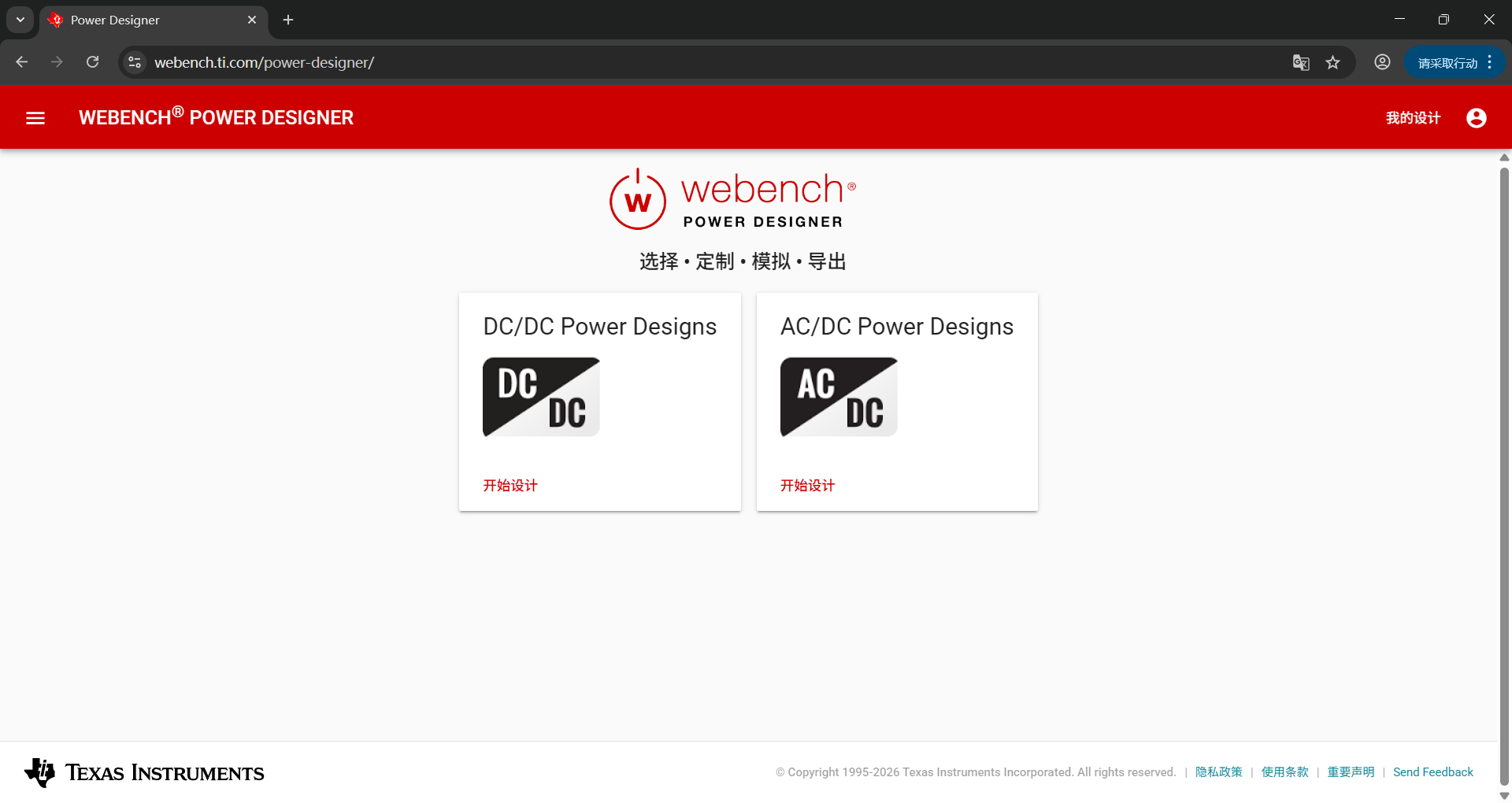Click the DC/DC Power Designs card title

coord(600,327)
